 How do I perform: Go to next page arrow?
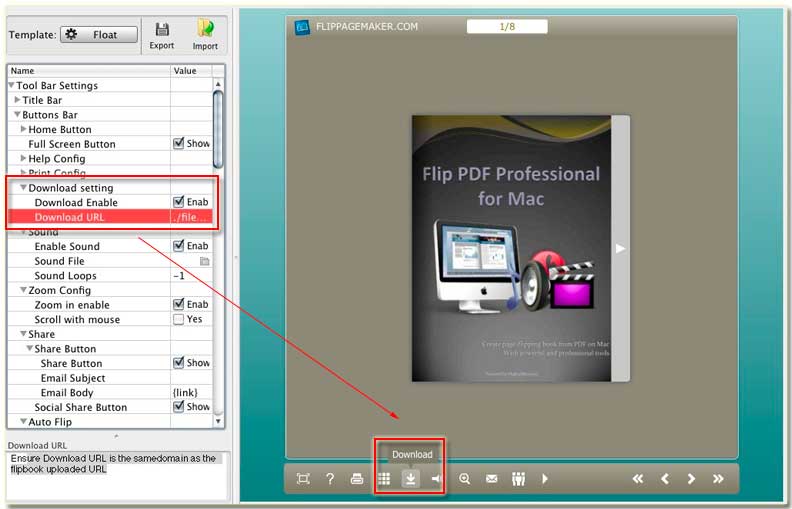(x=691, y=479)
